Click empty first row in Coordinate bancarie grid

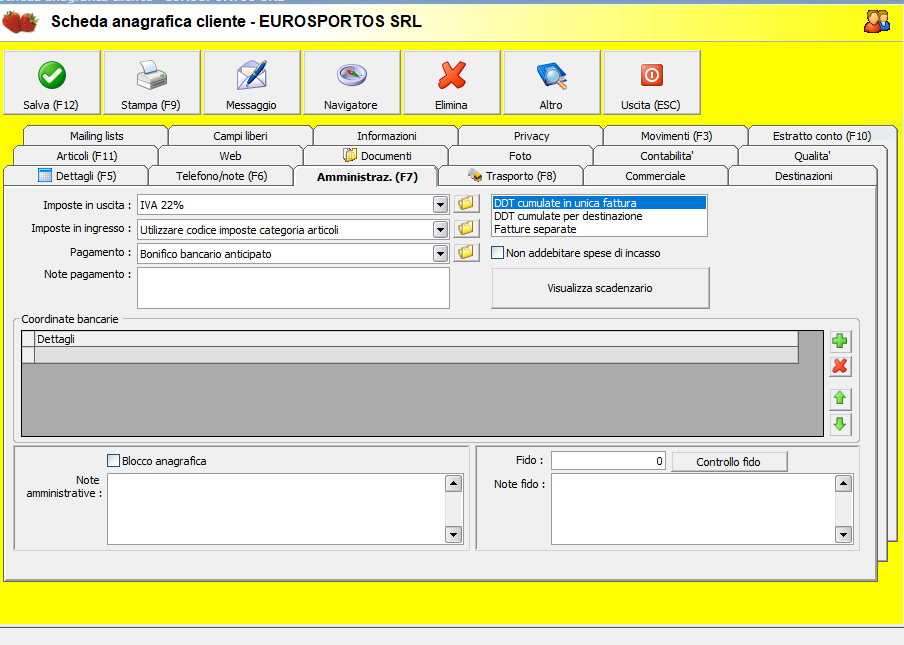click(x=416, y=355)
